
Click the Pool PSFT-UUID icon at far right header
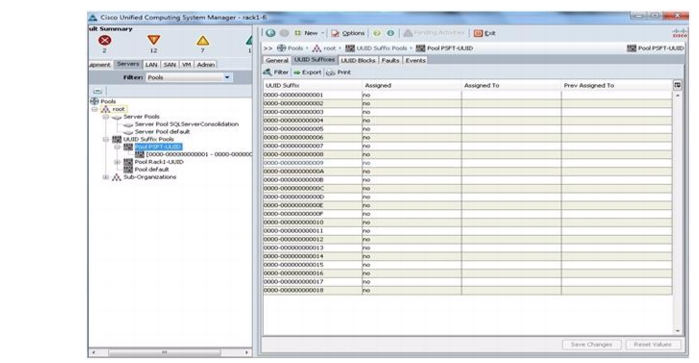point(632,48)
